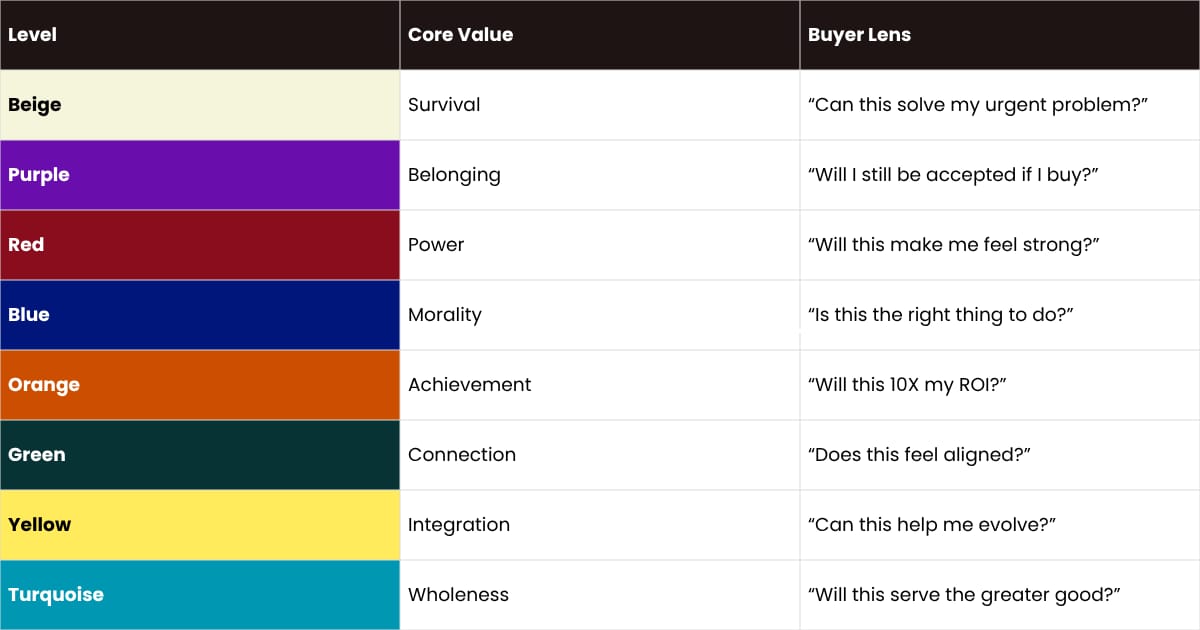
Task: Select the Blue level cell
Action: point(200,315)
